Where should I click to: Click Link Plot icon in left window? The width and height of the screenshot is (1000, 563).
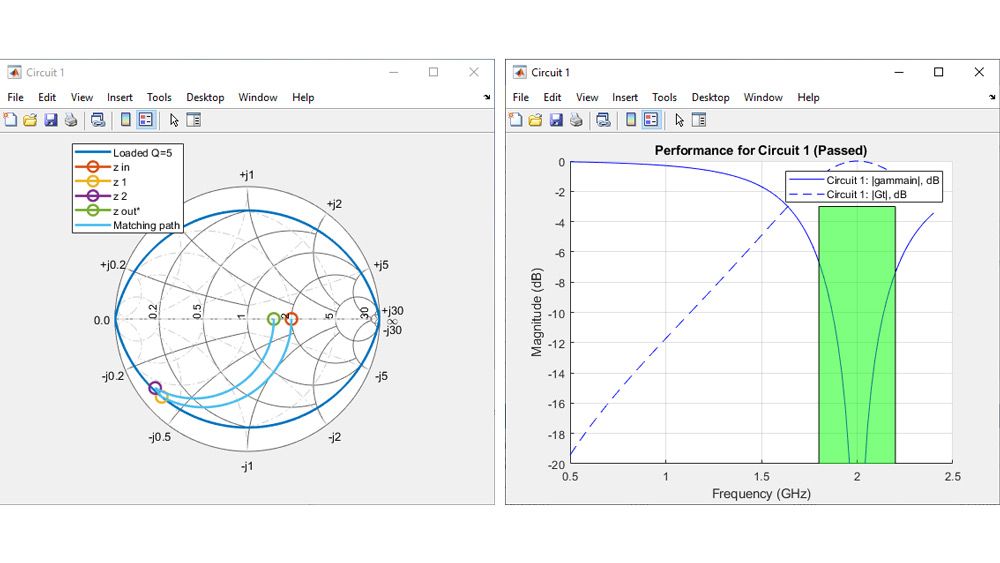pos(98,120)
